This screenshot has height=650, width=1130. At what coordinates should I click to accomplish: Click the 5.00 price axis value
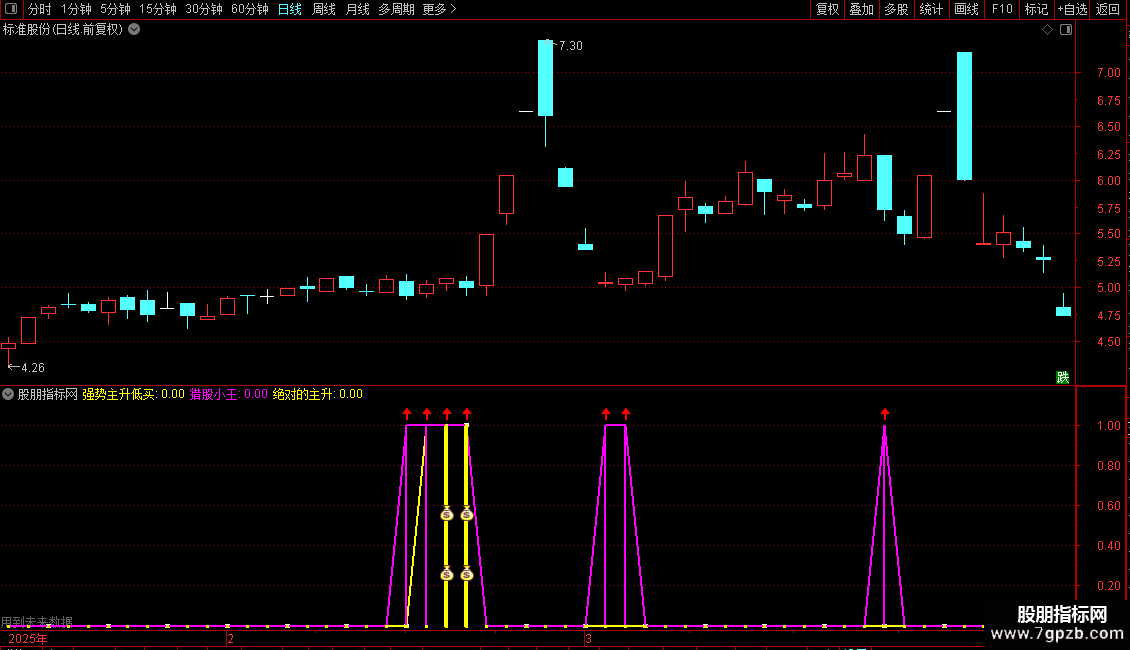tap(1108, 288)
